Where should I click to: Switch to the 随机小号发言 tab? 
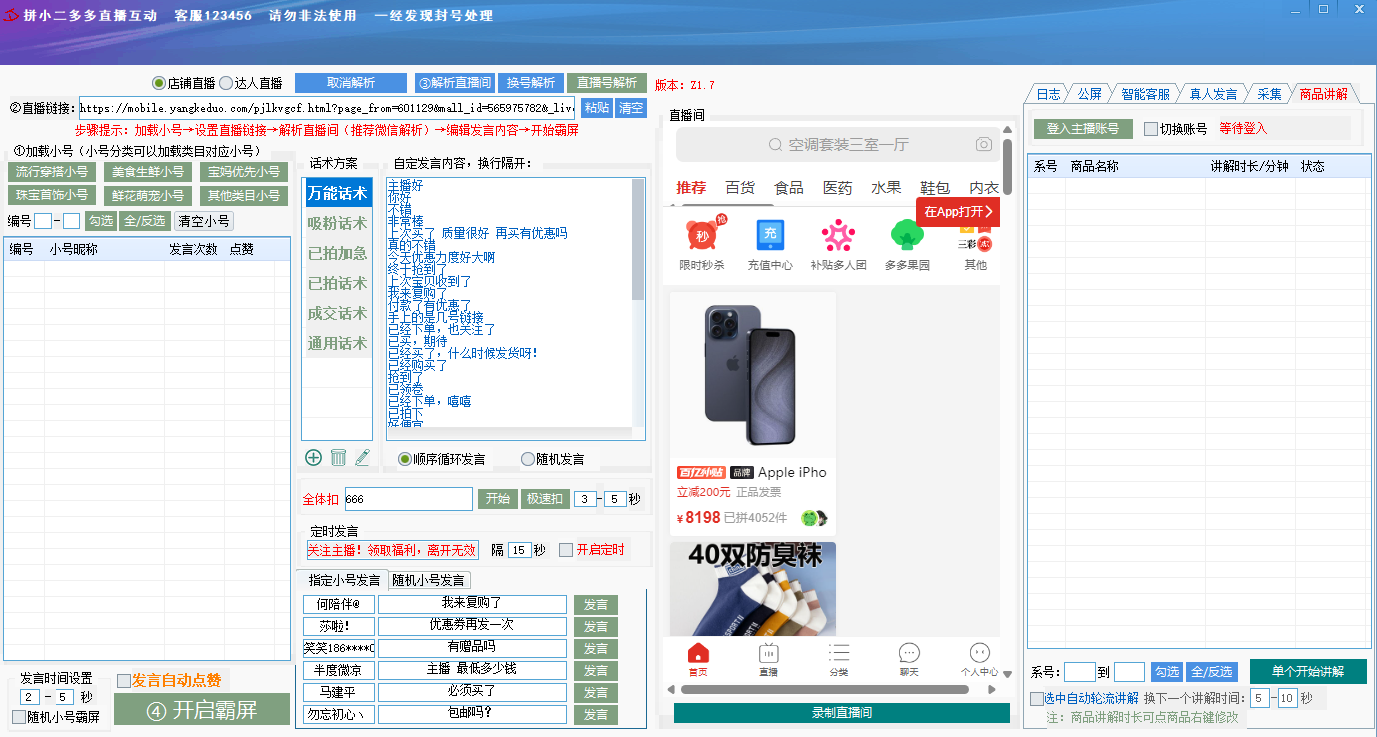[428, 580]
